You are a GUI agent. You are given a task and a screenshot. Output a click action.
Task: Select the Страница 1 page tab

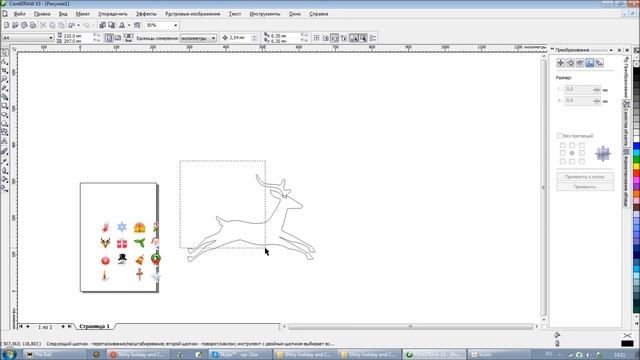[94, 327]
